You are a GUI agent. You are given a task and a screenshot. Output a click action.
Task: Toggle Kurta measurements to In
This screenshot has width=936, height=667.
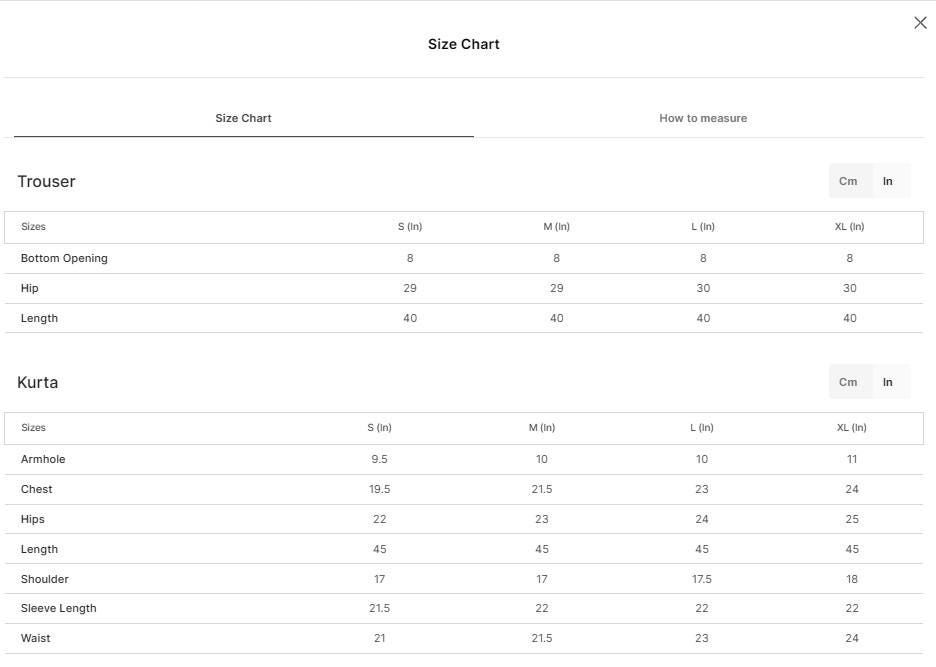click(x=888, y=382)
